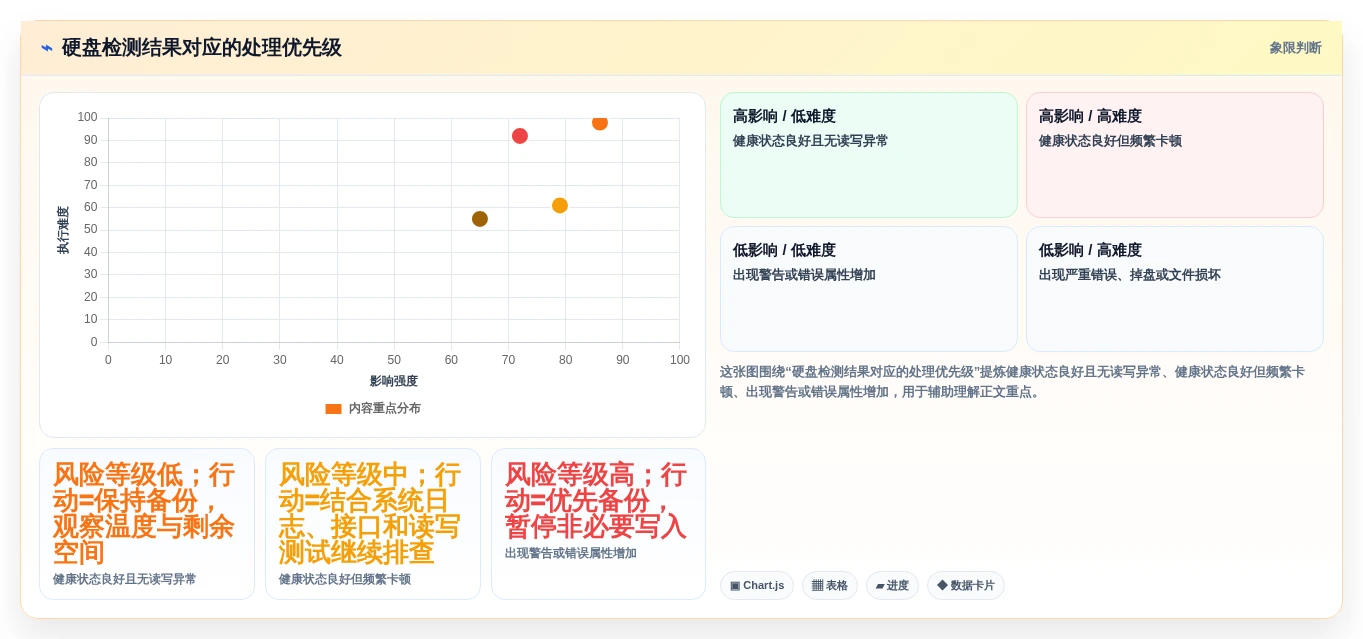
Task: Click 健康状态良好但频繁卡顿 in the pink quadrant card
Action: point(1110,141)
